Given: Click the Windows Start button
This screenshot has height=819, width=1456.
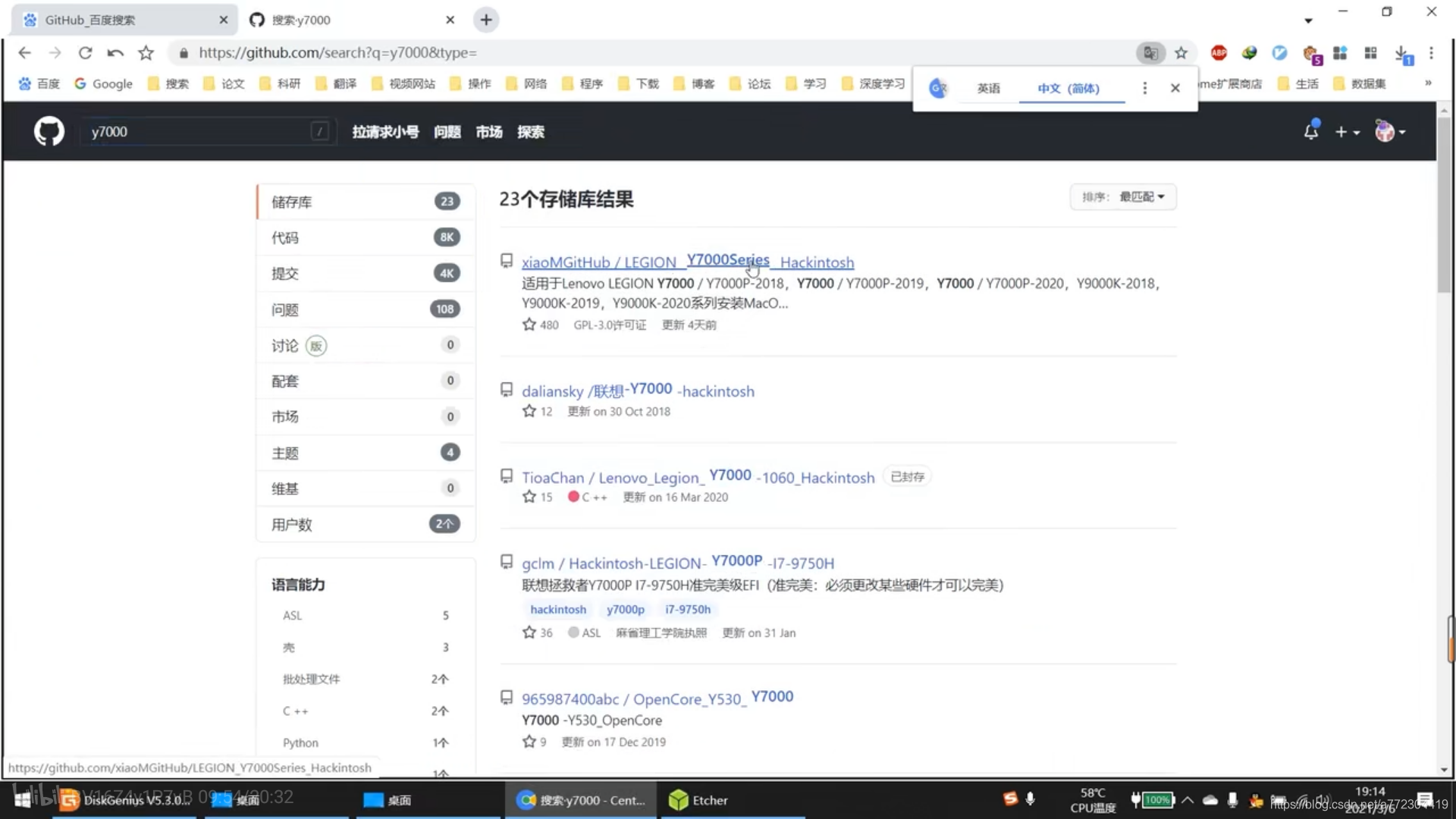Looking at the screenshot, I should [x=23, y=800].
